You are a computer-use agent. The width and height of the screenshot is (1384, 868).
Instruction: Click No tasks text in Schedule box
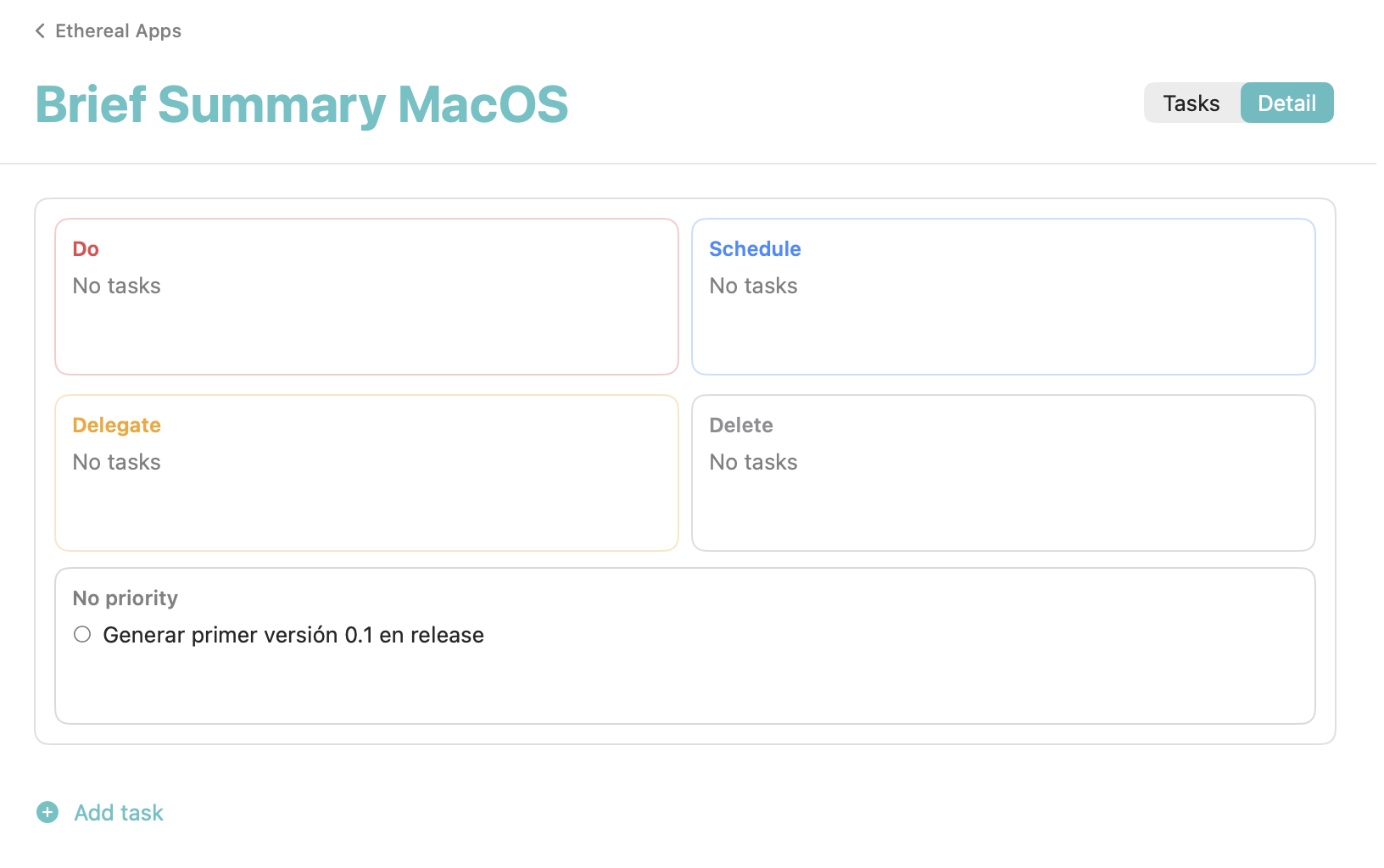[754, 287]
